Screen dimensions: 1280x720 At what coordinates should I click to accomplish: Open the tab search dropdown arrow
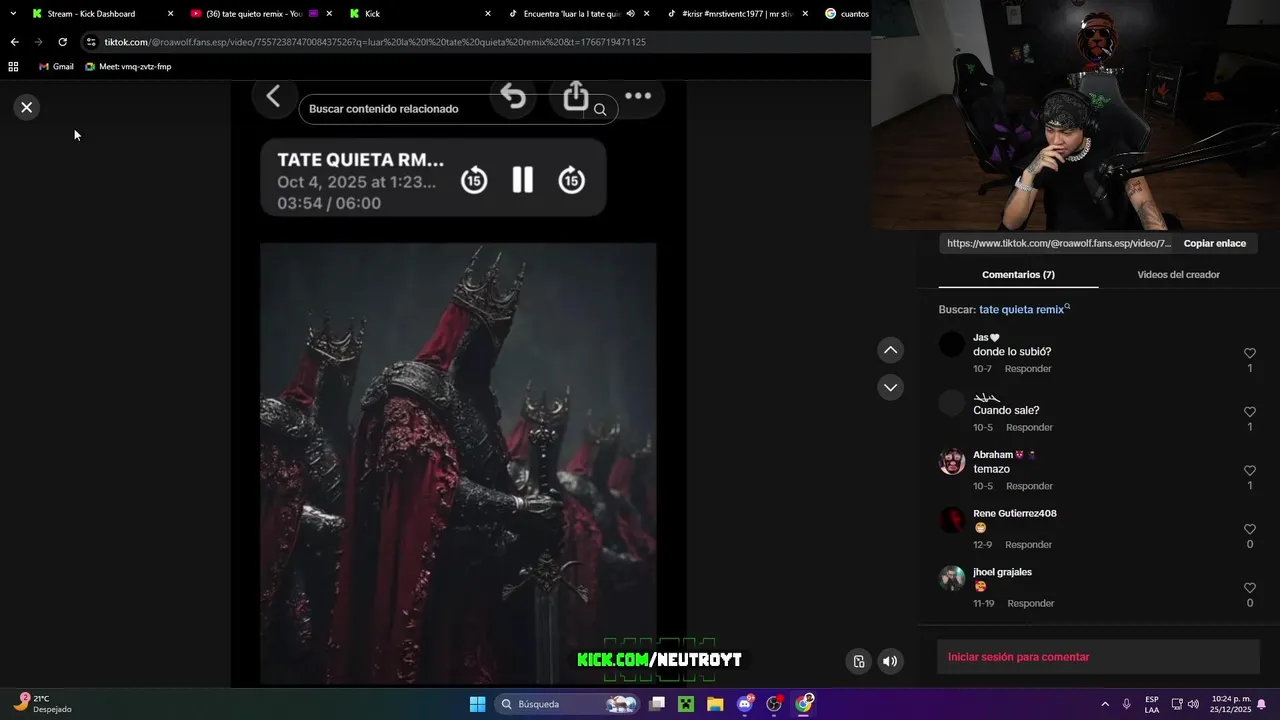coord(13,14)
